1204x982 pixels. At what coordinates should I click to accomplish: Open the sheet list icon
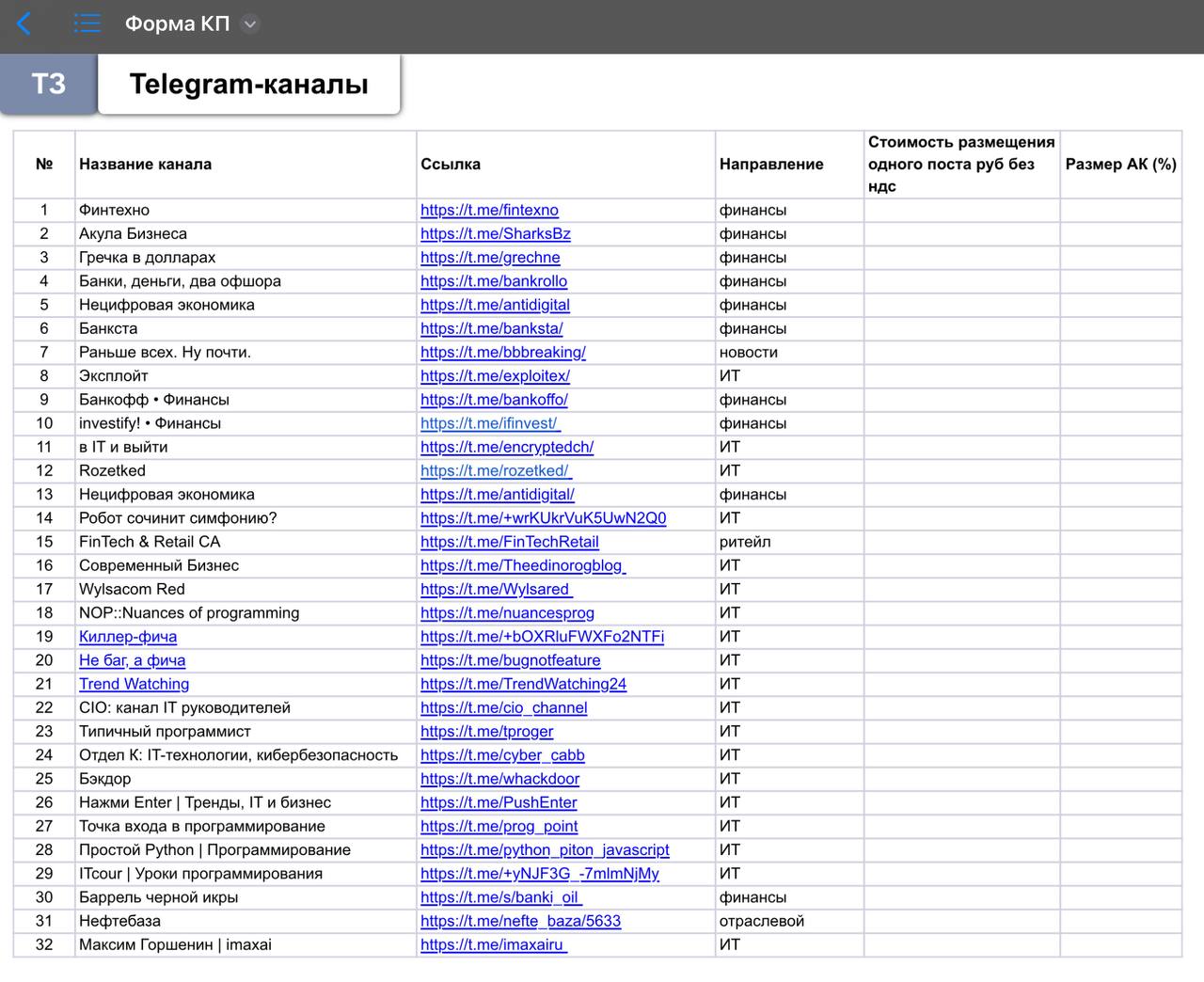click(87, 24)
